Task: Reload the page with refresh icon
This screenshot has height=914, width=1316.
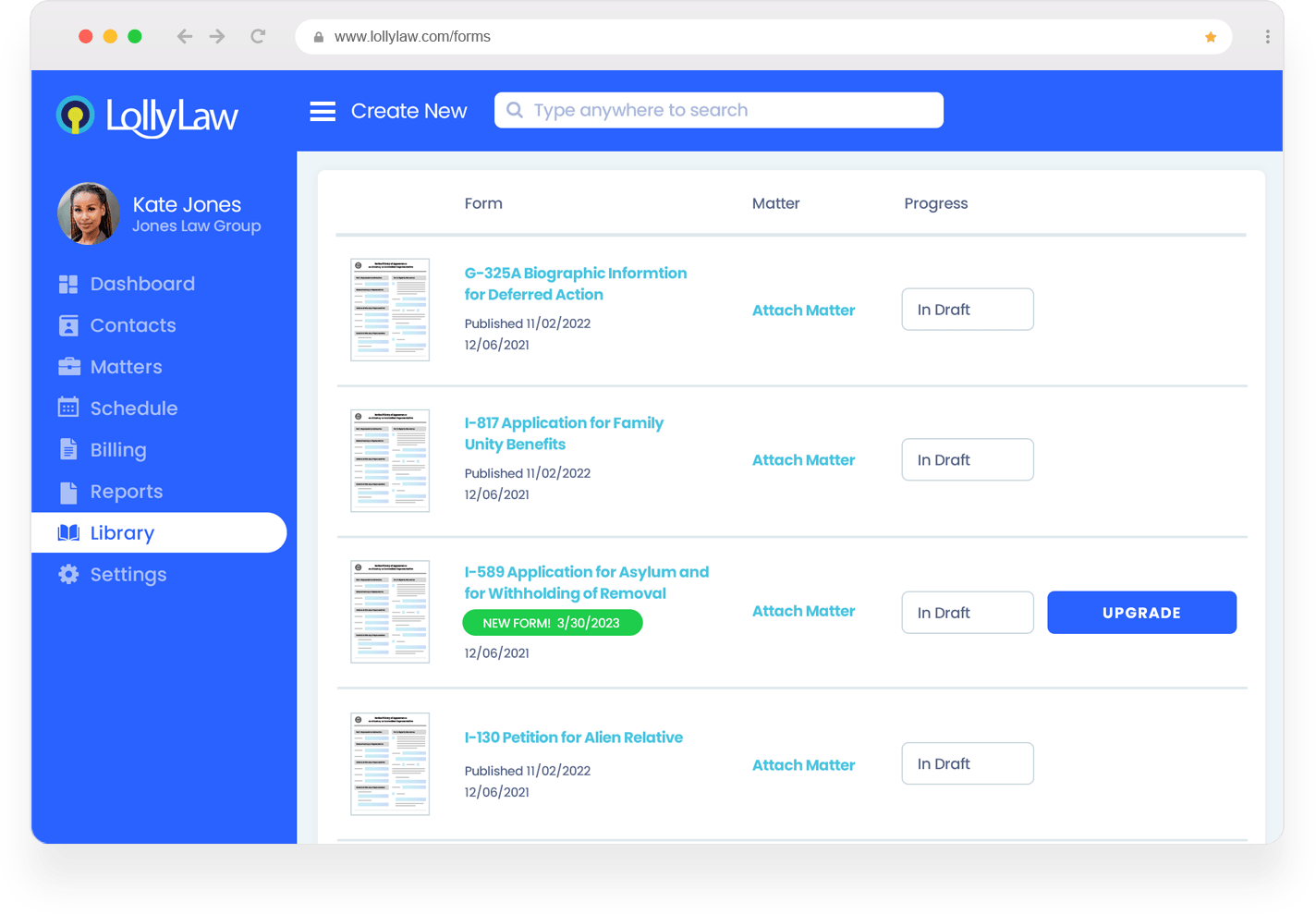Action: (258, 36)
